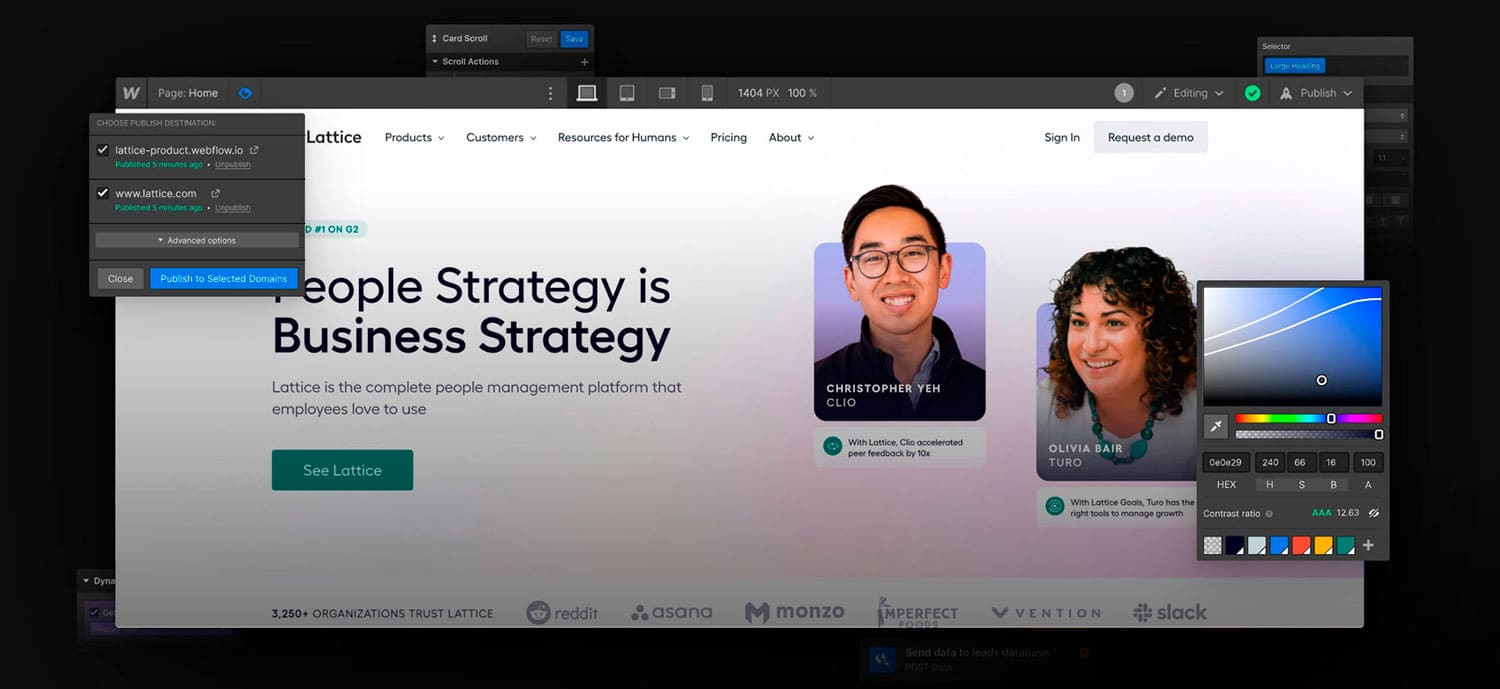Select the orange color swatch
The height and width of the screenshot is (689, 1500).
tap(1322, 545)
